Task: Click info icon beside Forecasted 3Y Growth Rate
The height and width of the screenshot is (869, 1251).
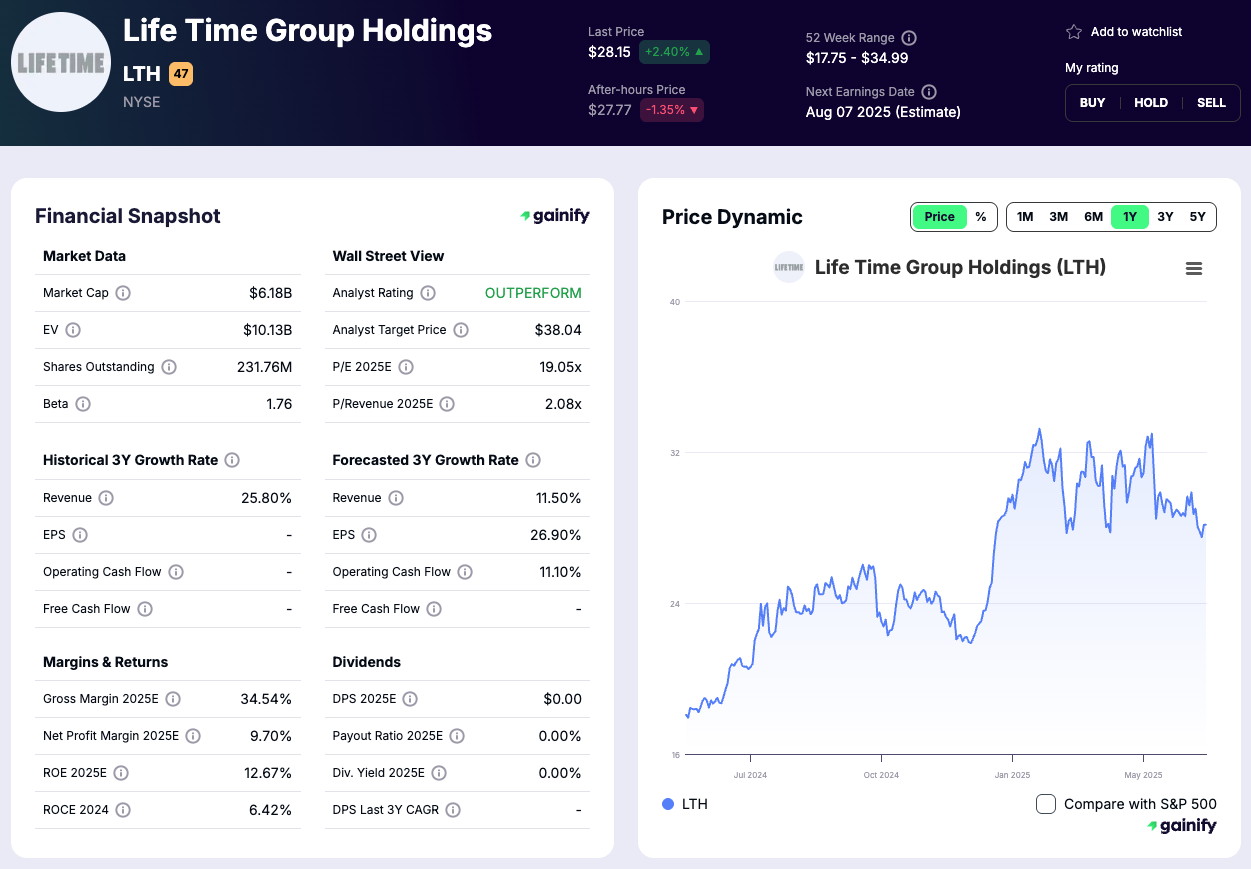Action: (x=533, y=460)
